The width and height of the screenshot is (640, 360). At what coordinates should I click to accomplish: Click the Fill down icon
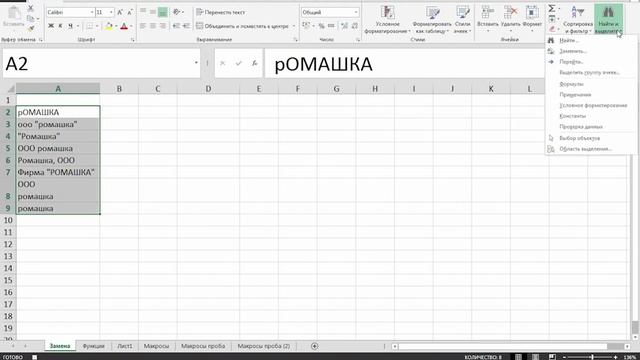pyautogui.click(x=551, y=19)
